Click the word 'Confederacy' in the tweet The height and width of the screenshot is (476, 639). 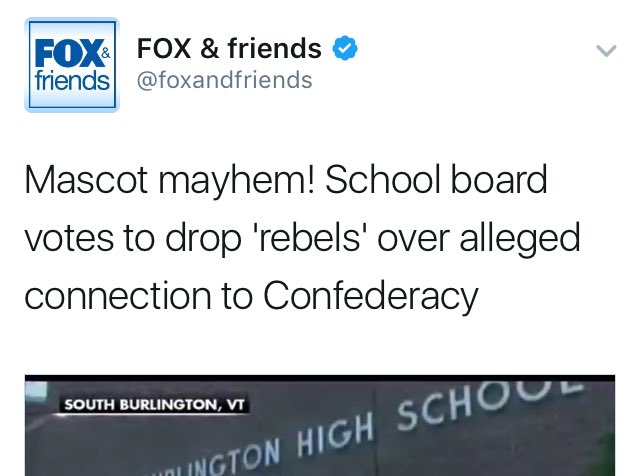370,297
